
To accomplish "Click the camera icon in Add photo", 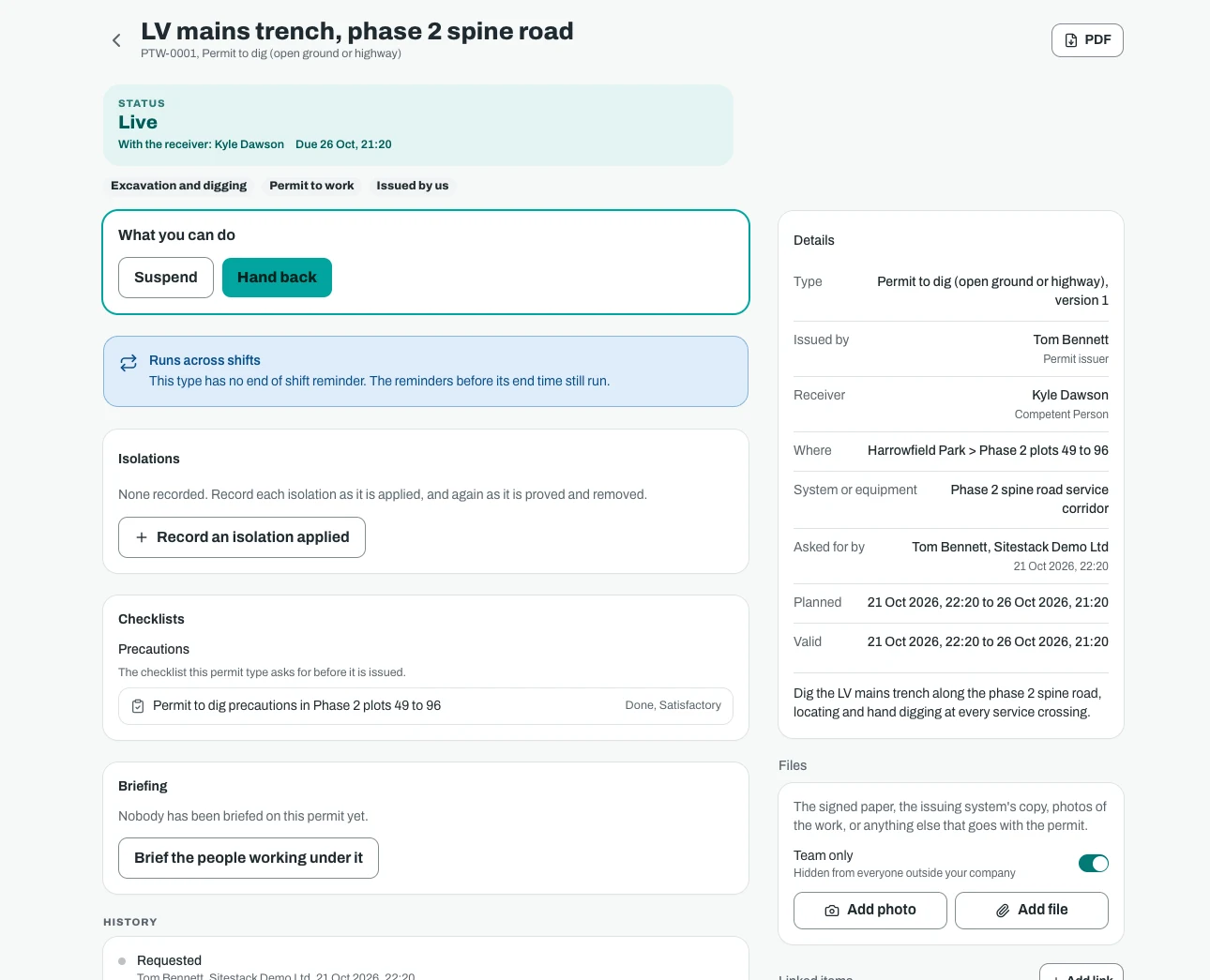I will [832, 911].
